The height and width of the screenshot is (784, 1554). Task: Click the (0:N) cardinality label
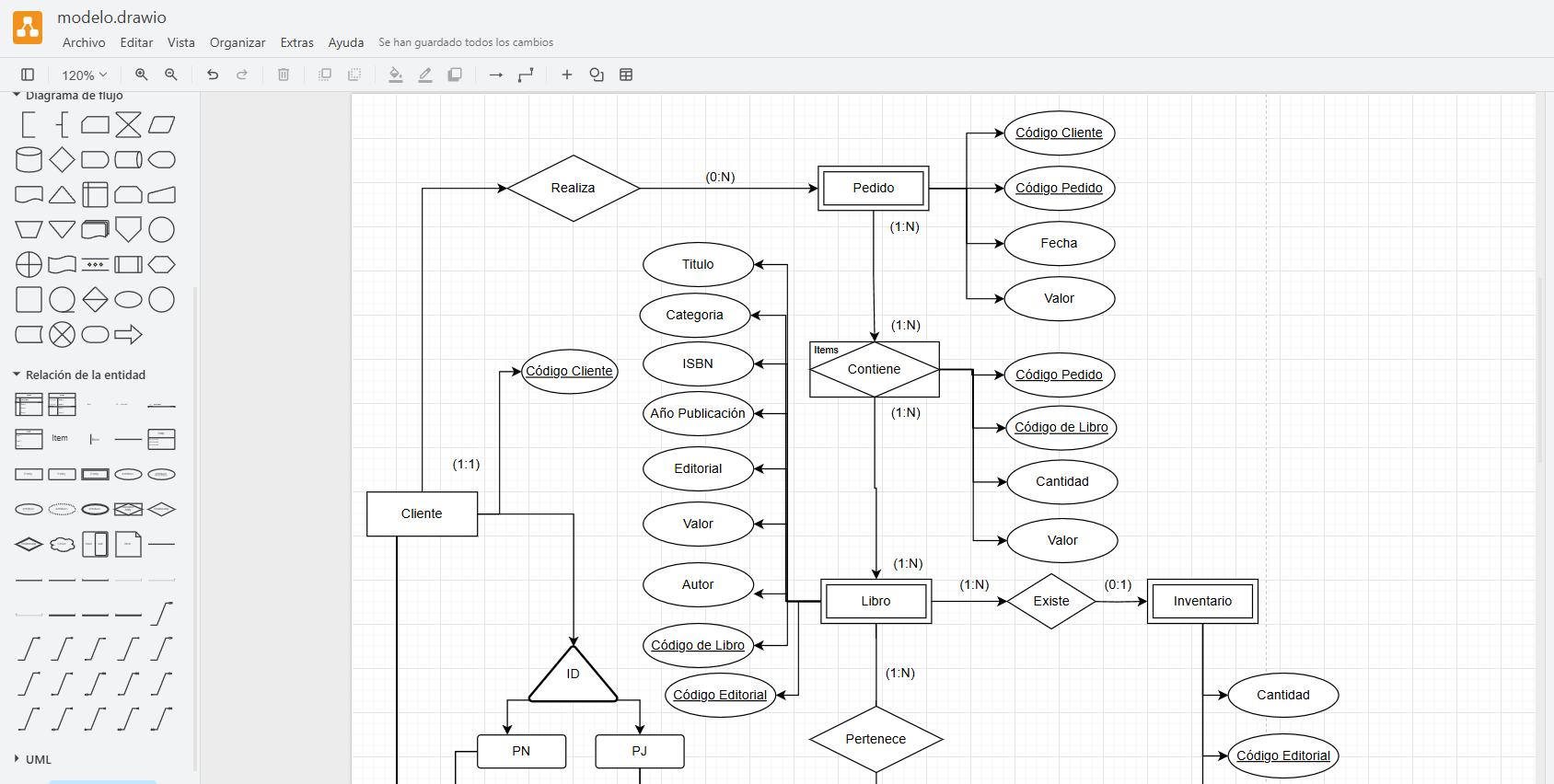tap(720, 177)
